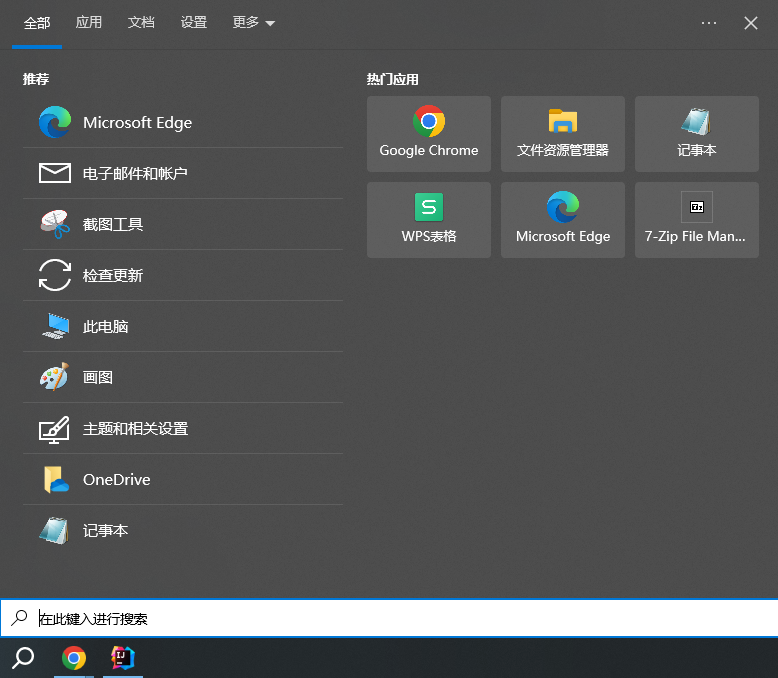Switch to IntelliJ IDEA on the taskbar
Image resolution: width=778 pixels, height=678 pixels.
[x=123, y=658]
